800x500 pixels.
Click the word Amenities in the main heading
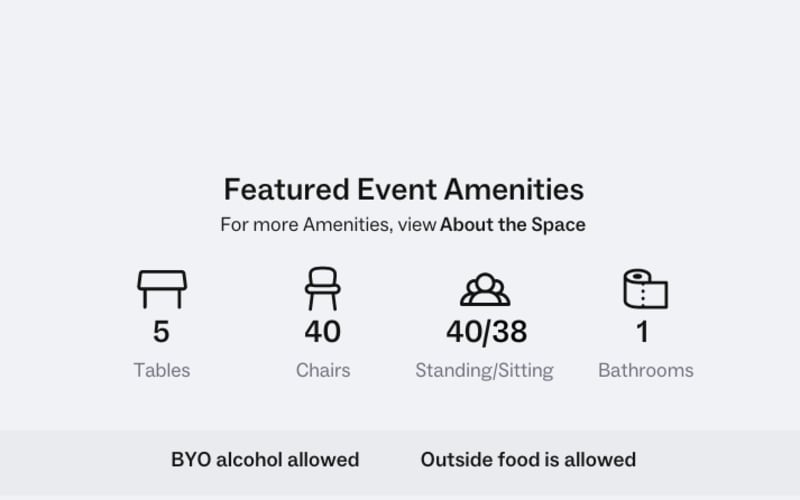click(514, 189)
